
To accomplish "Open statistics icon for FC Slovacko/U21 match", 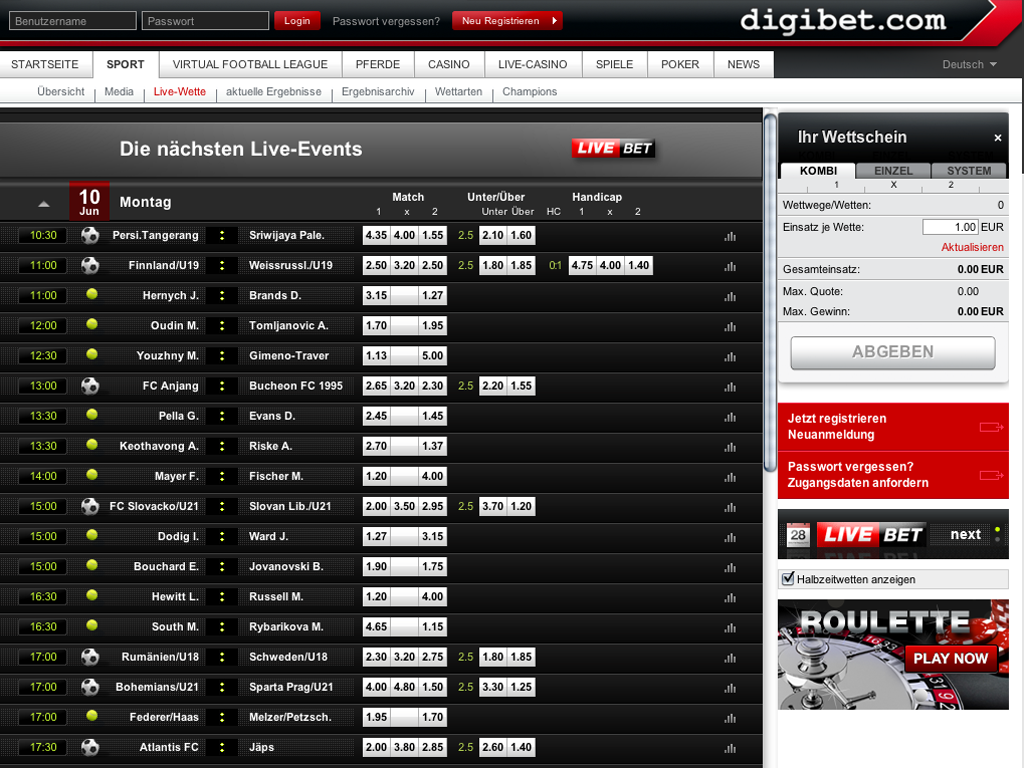I will pos(730,507).
